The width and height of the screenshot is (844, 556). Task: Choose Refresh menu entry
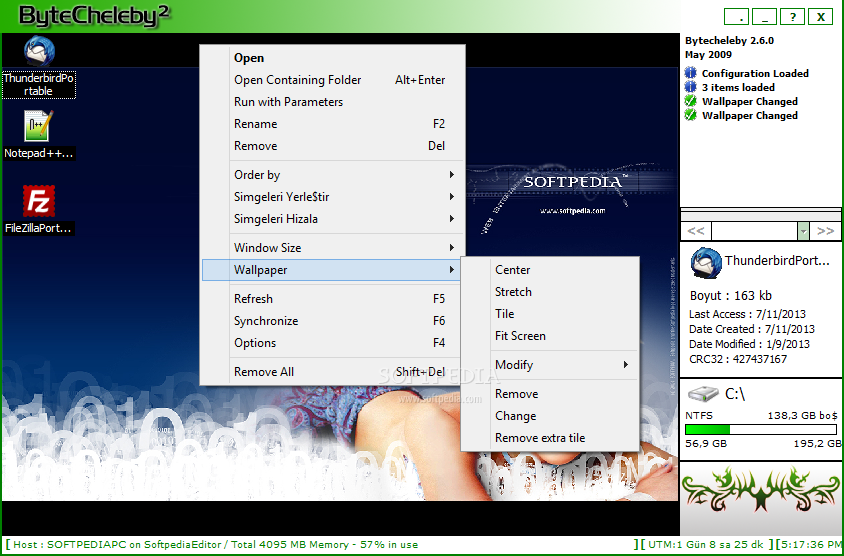click(332, 299)
